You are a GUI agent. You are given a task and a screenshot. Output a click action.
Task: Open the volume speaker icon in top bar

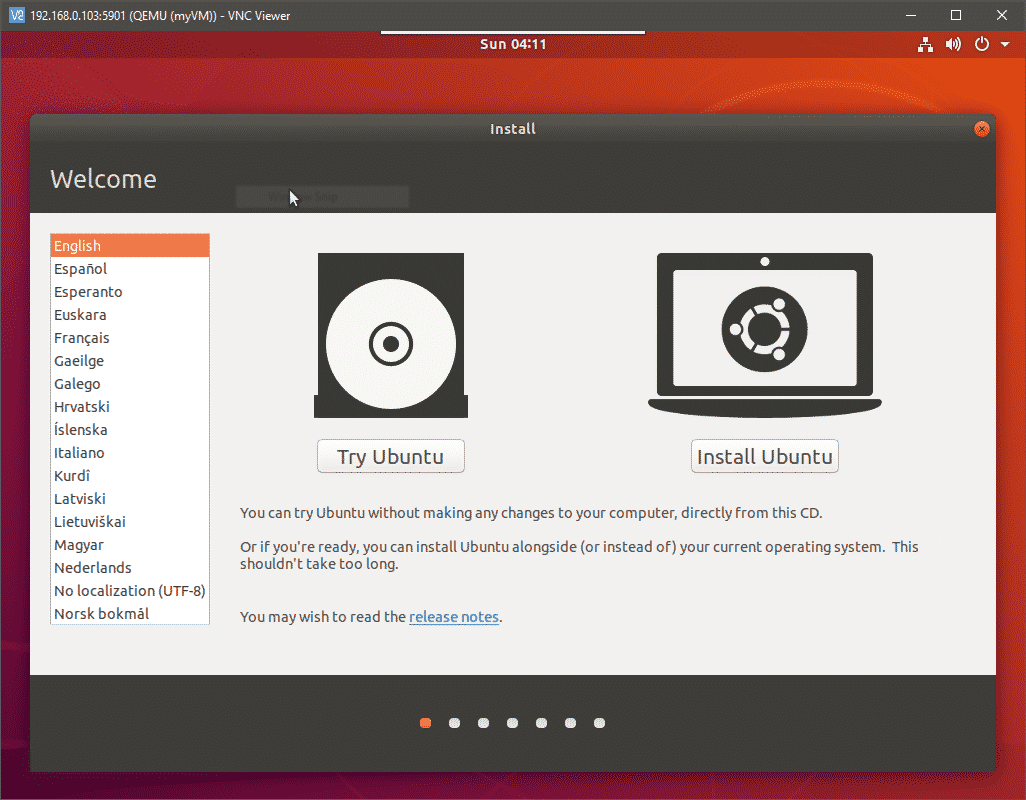(953, 44)
